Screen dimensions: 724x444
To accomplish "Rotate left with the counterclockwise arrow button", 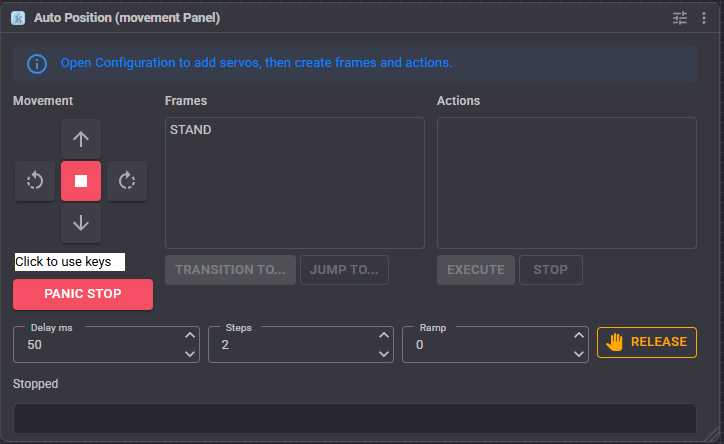I will click(35, 180).
